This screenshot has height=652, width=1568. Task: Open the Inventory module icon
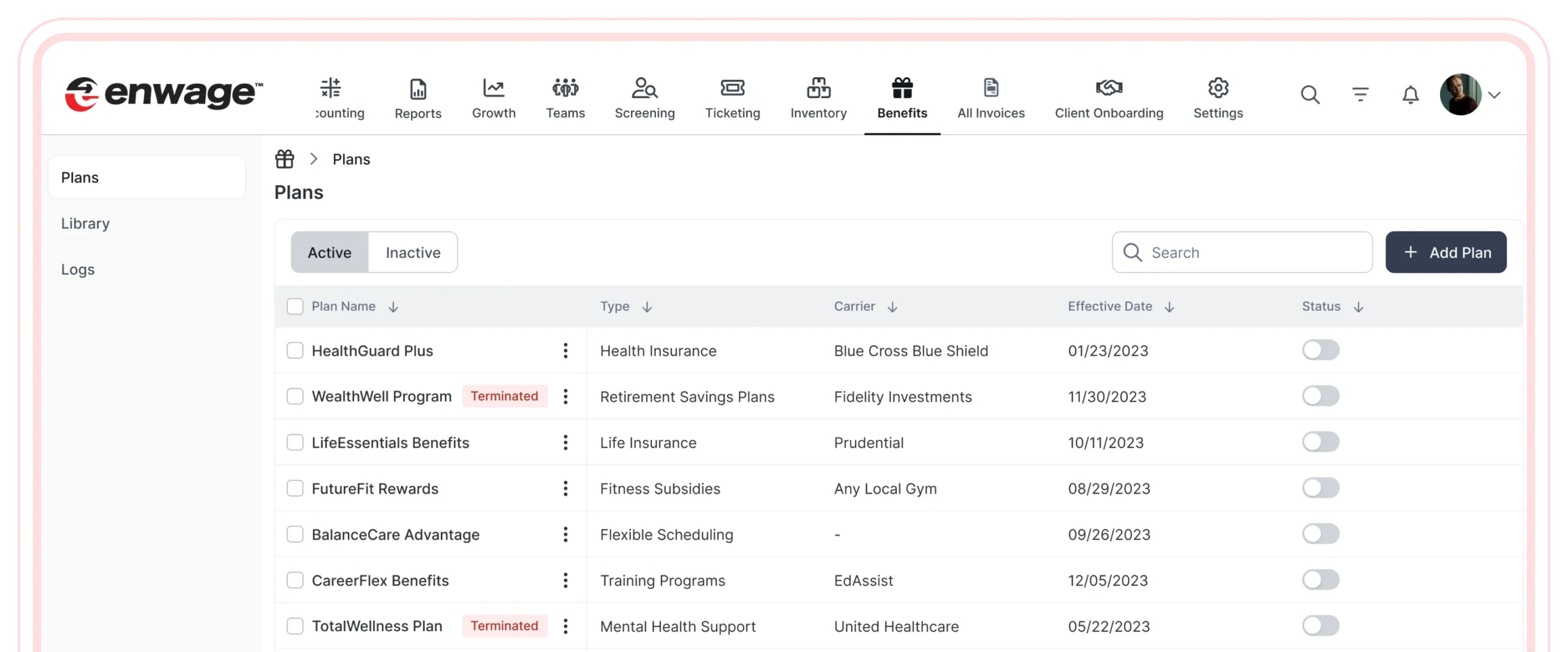tap(818, 88)
